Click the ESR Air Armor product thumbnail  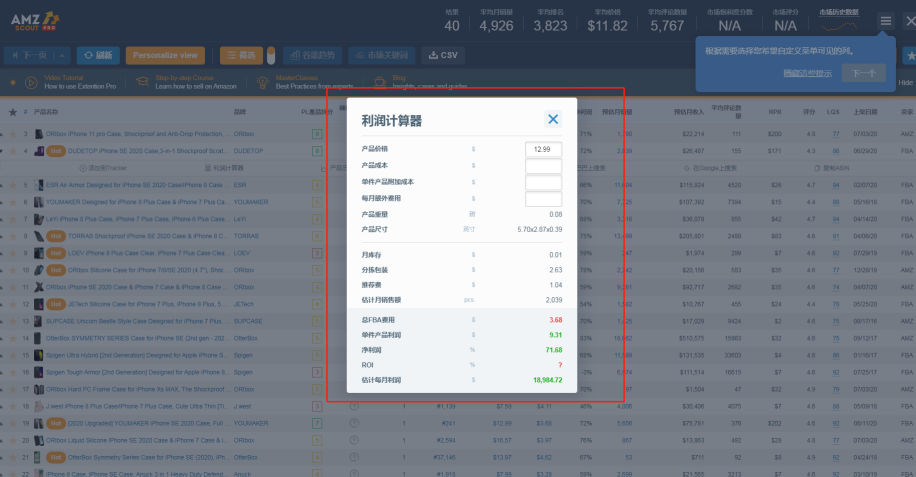[x=39, y=185]
